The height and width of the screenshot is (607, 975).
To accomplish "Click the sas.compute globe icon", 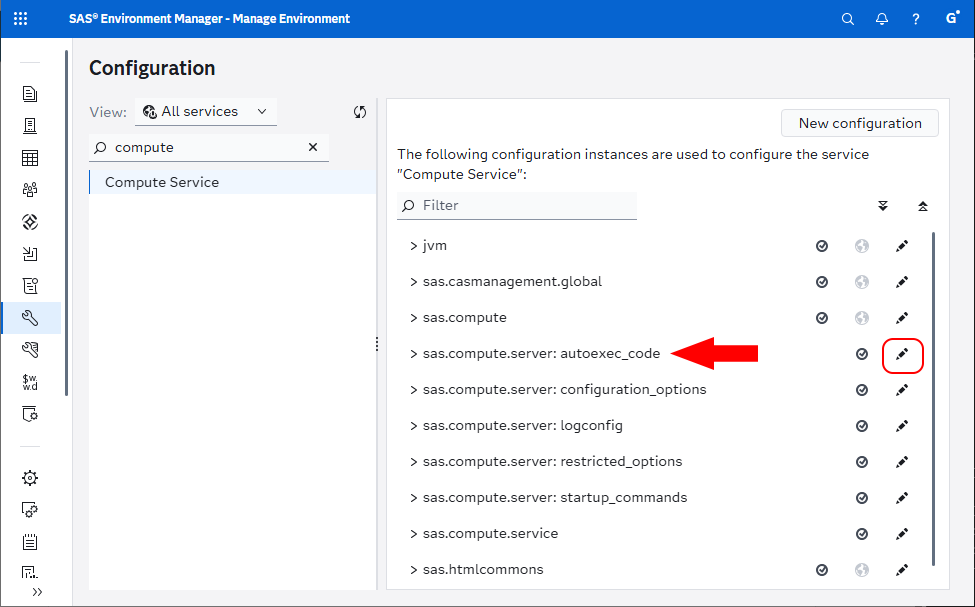I will pyautogui.click(x=862, y=318).
